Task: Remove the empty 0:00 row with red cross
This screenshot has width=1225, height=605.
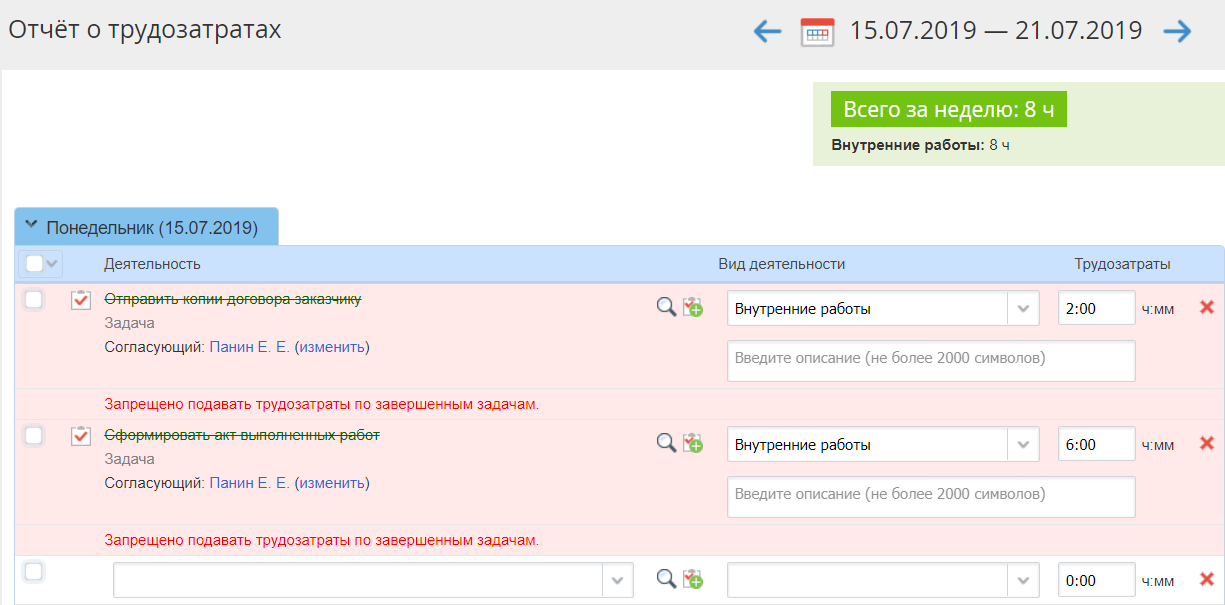Action: coord(1206,579)
